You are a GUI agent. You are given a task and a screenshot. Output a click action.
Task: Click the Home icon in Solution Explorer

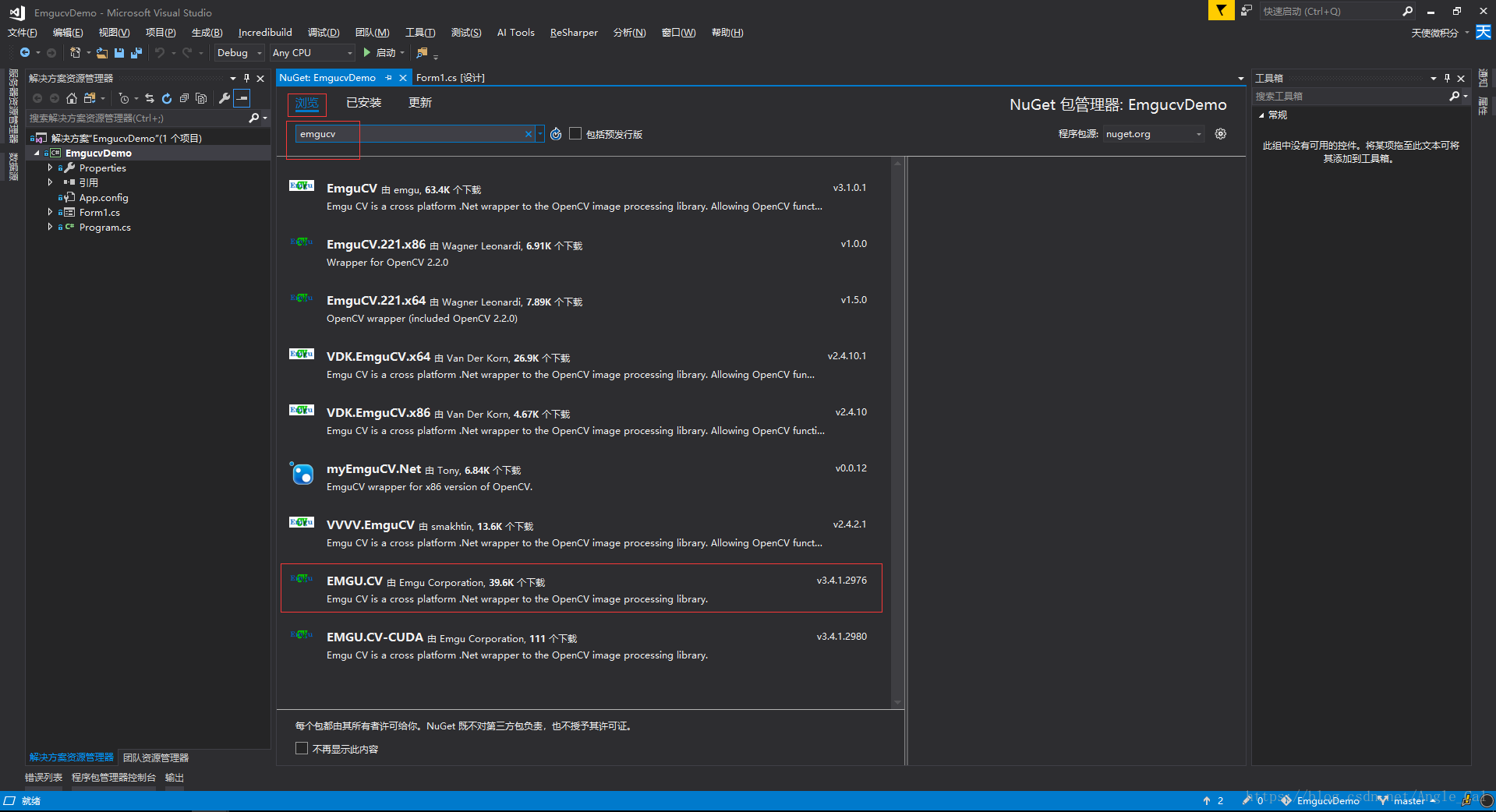tap(72, 98)
